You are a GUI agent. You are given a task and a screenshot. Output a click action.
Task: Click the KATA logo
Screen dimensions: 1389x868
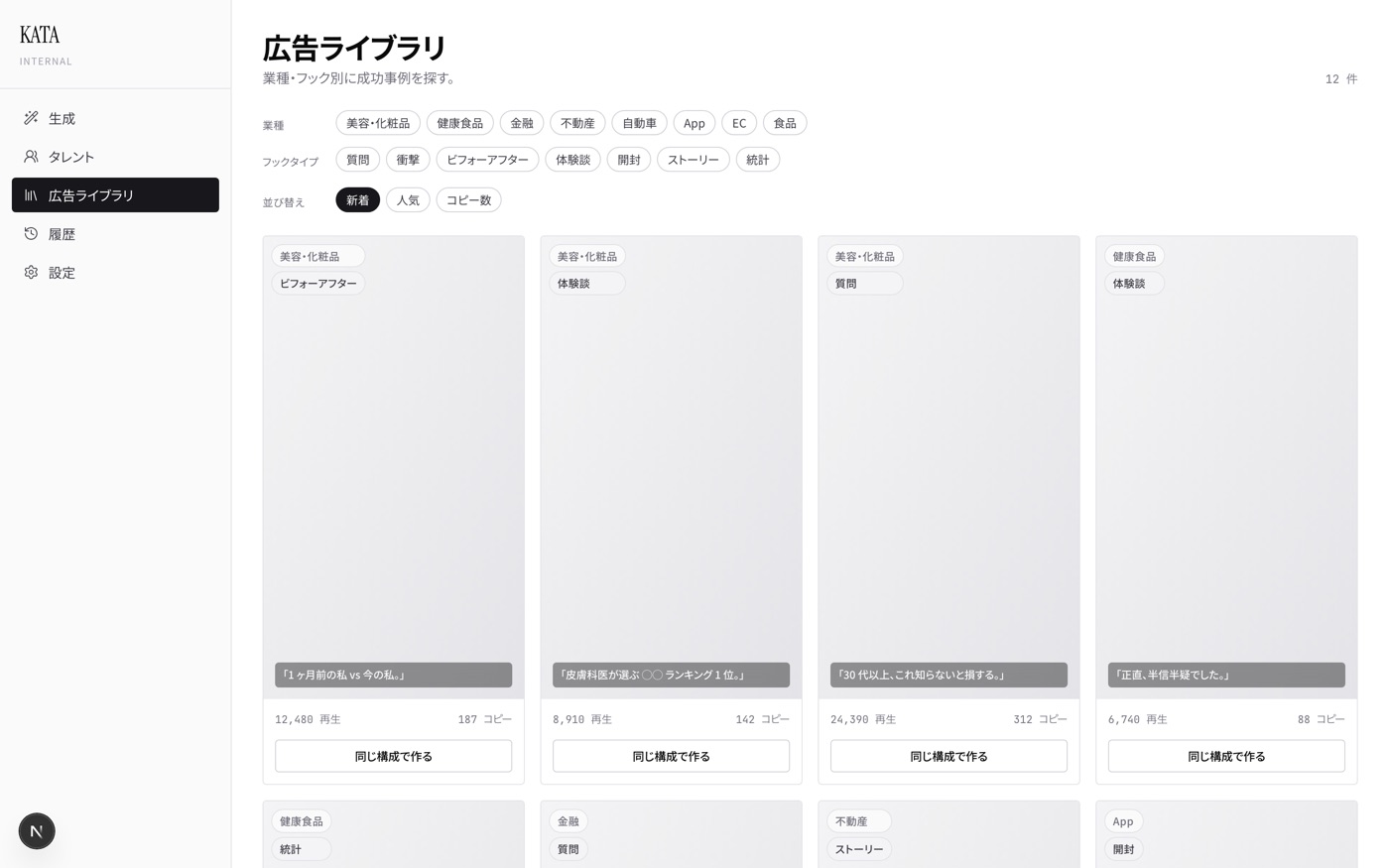point(40,35)
